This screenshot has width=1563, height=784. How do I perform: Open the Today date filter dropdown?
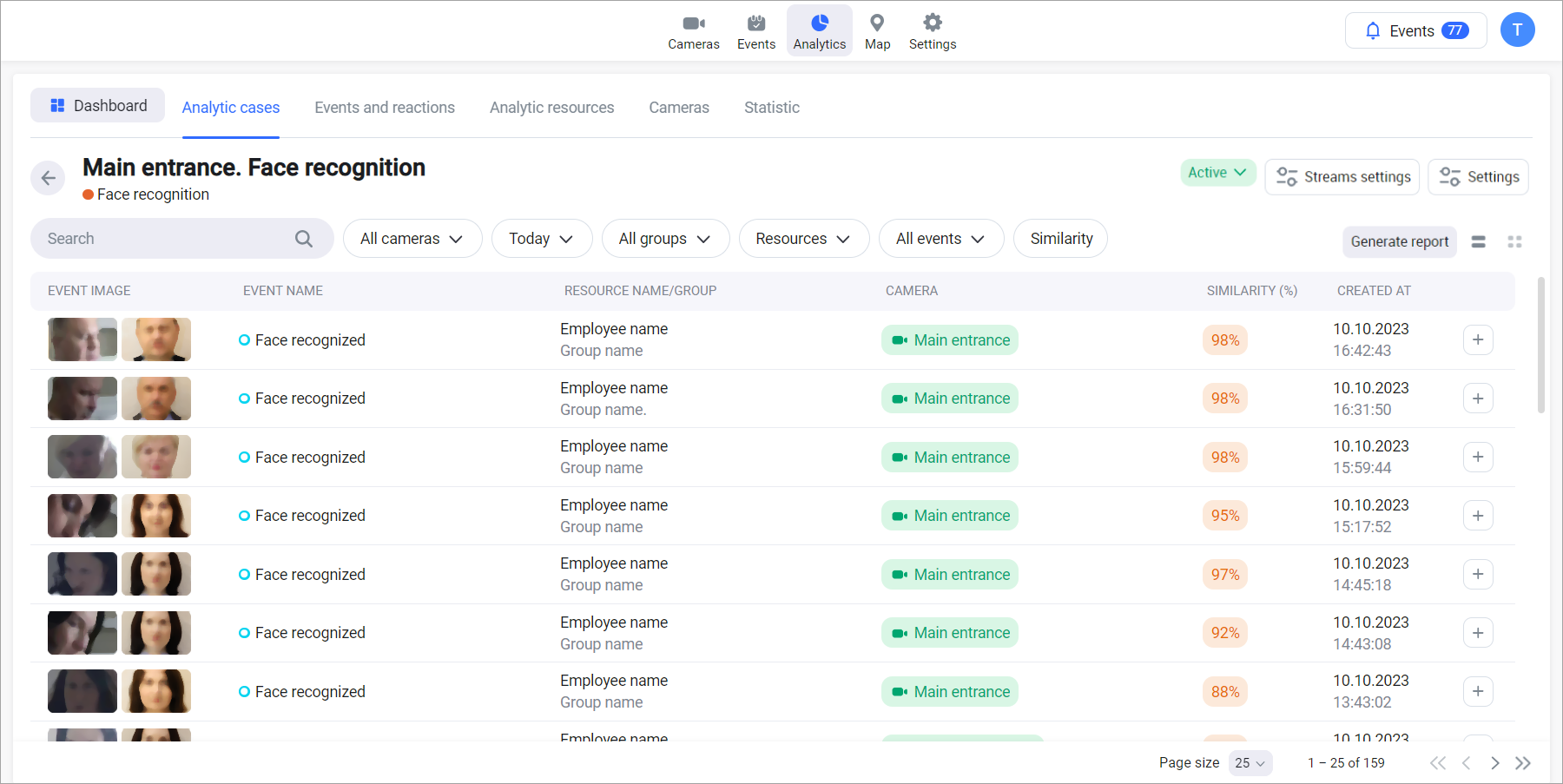click(541, 239)
